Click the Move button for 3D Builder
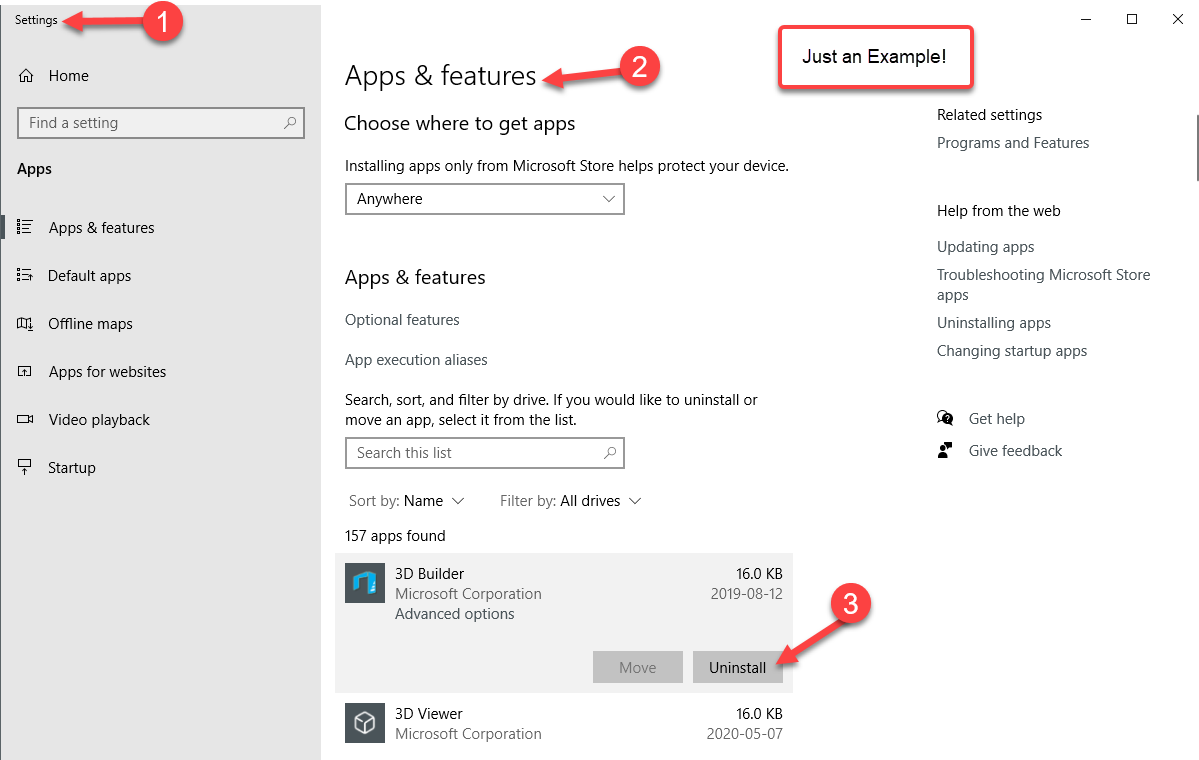This screenshot has width=1199, height=760. 638,667
